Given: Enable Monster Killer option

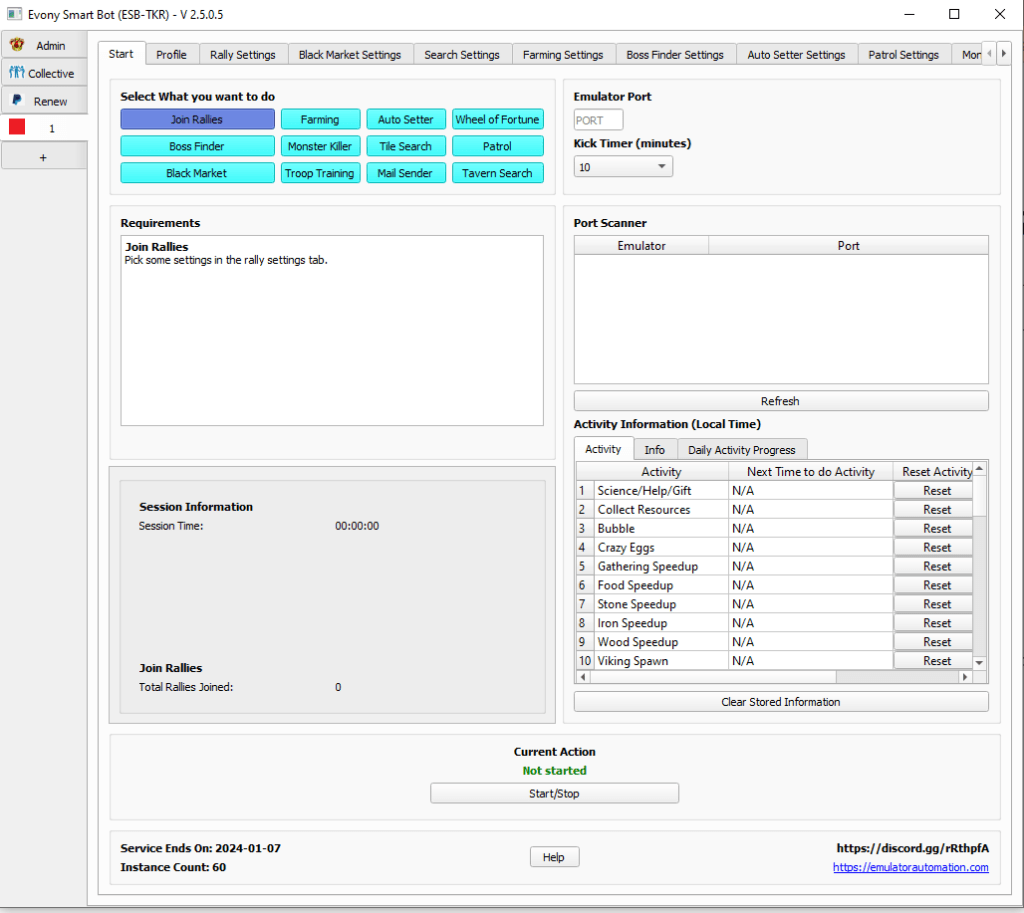Looking at the screenshot, I should [320, 146].
